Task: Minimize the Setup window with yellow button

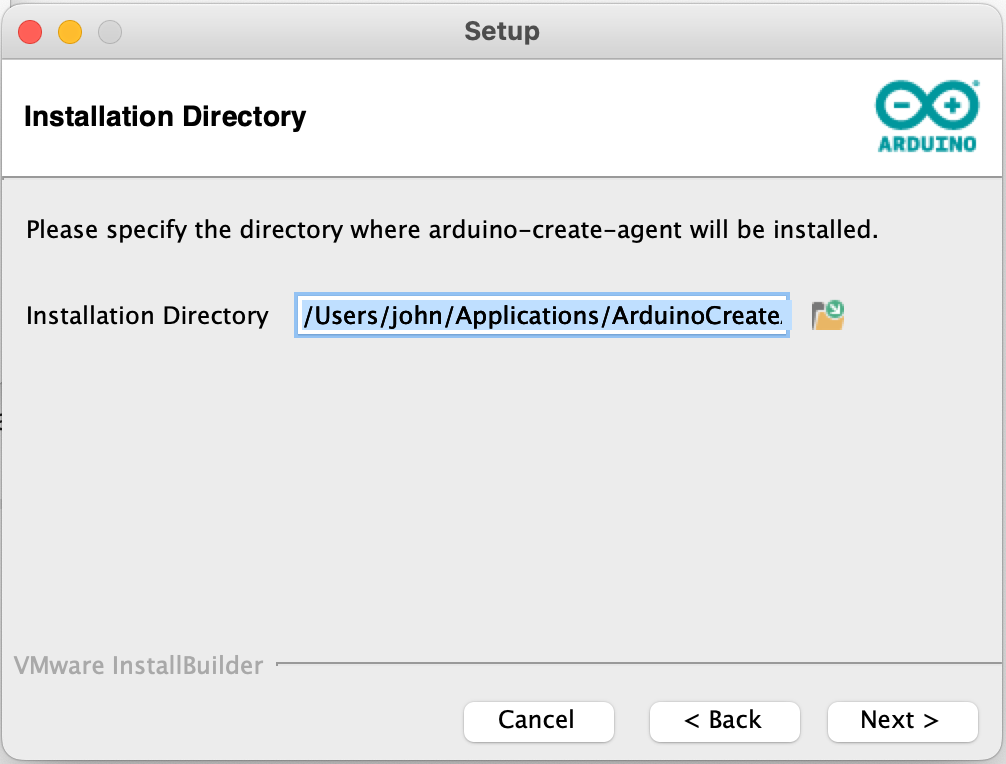Action: (70, 31)
